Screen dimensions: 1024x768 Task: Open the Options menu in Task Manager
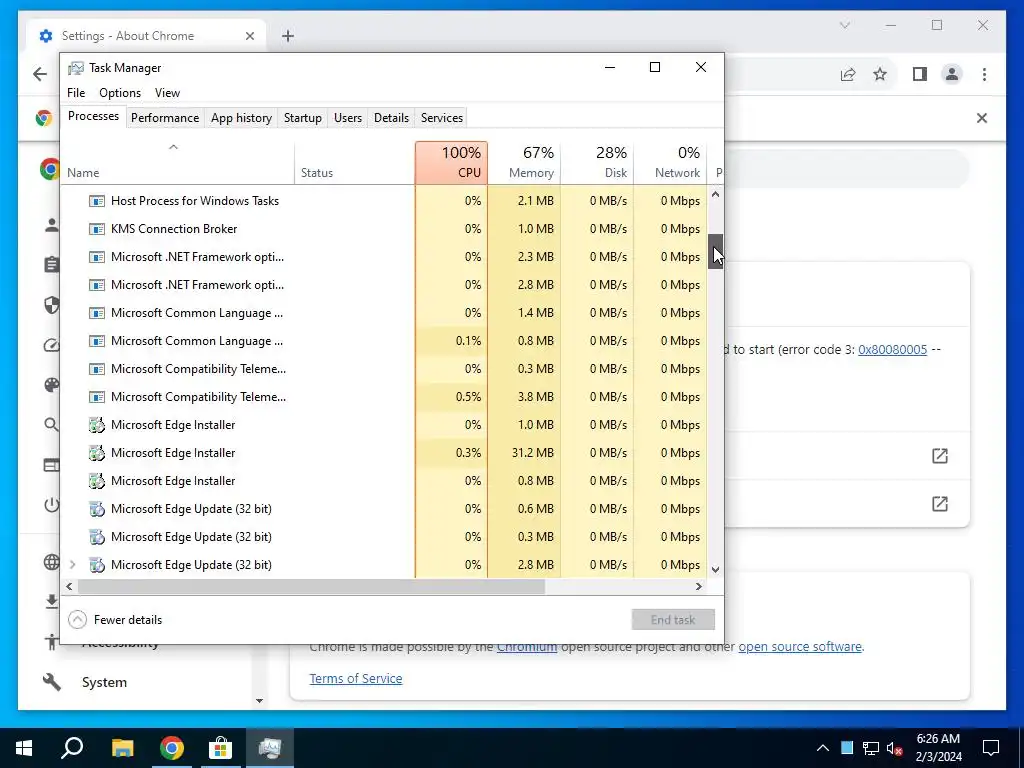120,93
